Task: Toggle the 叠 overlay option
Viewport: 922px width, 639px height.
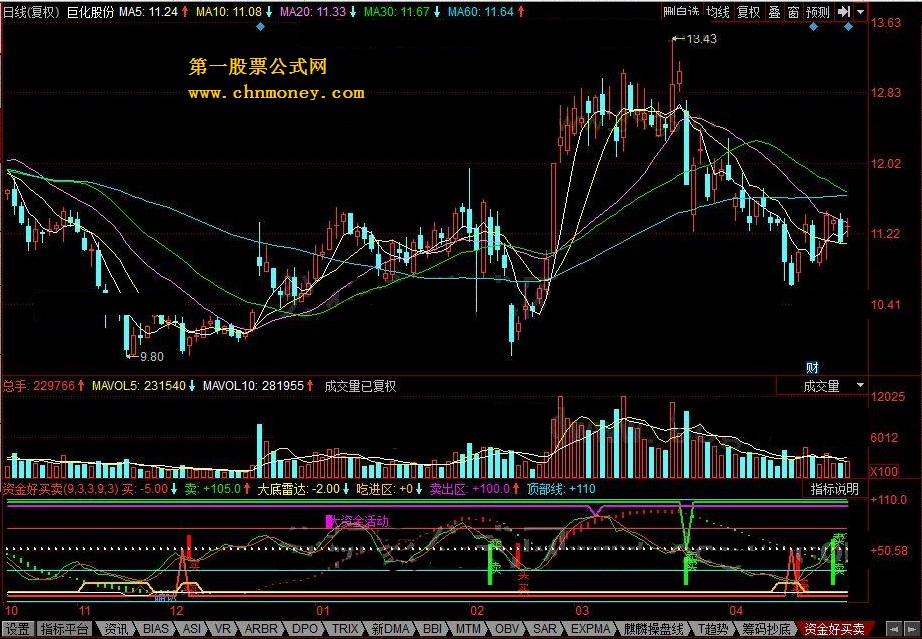Action: [x=774, y=12]
